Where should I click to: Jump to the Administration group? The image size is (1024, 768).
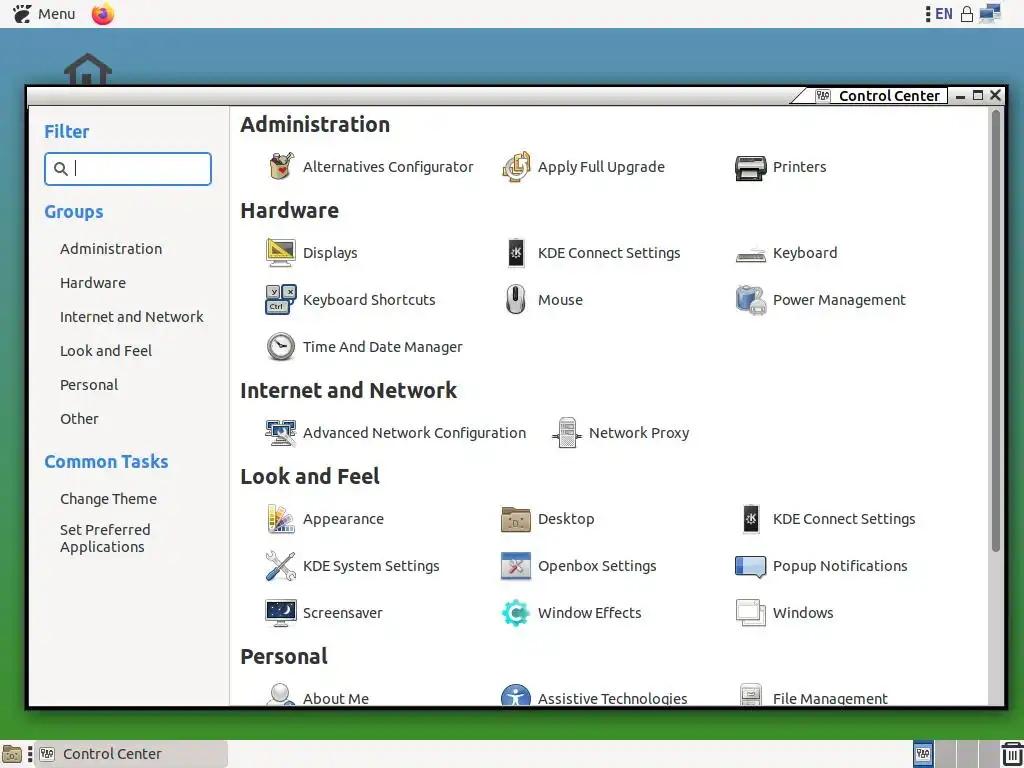pos(111,249)
